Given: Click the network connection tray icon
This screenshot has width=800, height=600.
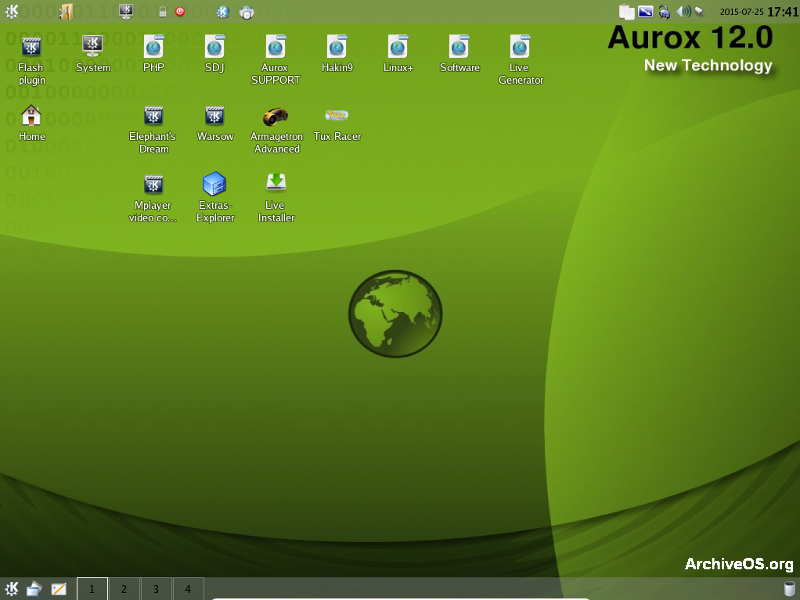Looking at the screenshot, I should coord(664,12).
